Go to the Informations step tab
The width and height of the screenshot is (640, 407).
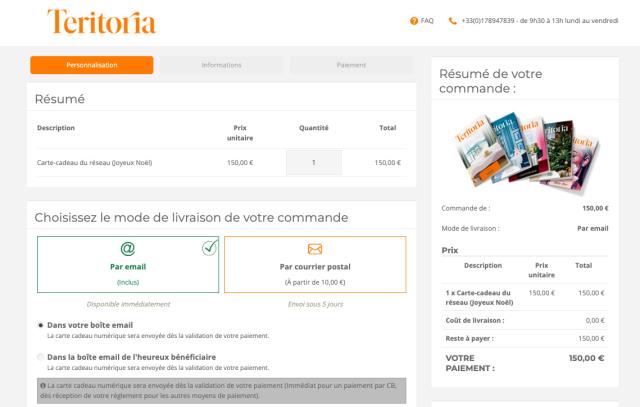point(221,65)
